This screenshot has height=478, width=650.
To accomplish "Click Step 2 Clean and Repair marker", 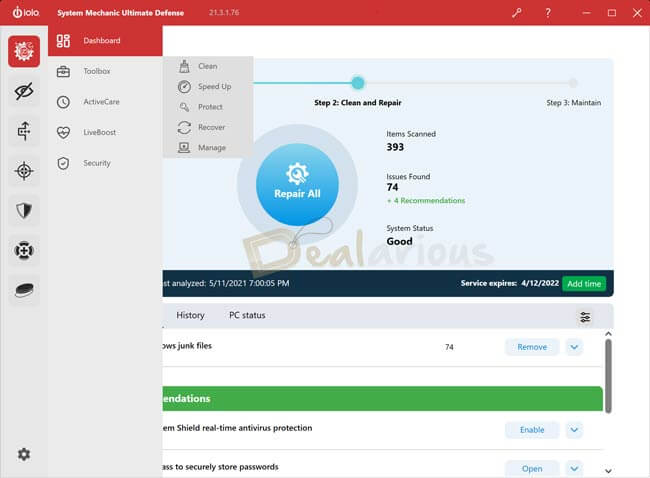I will click(x=358, y=83).
